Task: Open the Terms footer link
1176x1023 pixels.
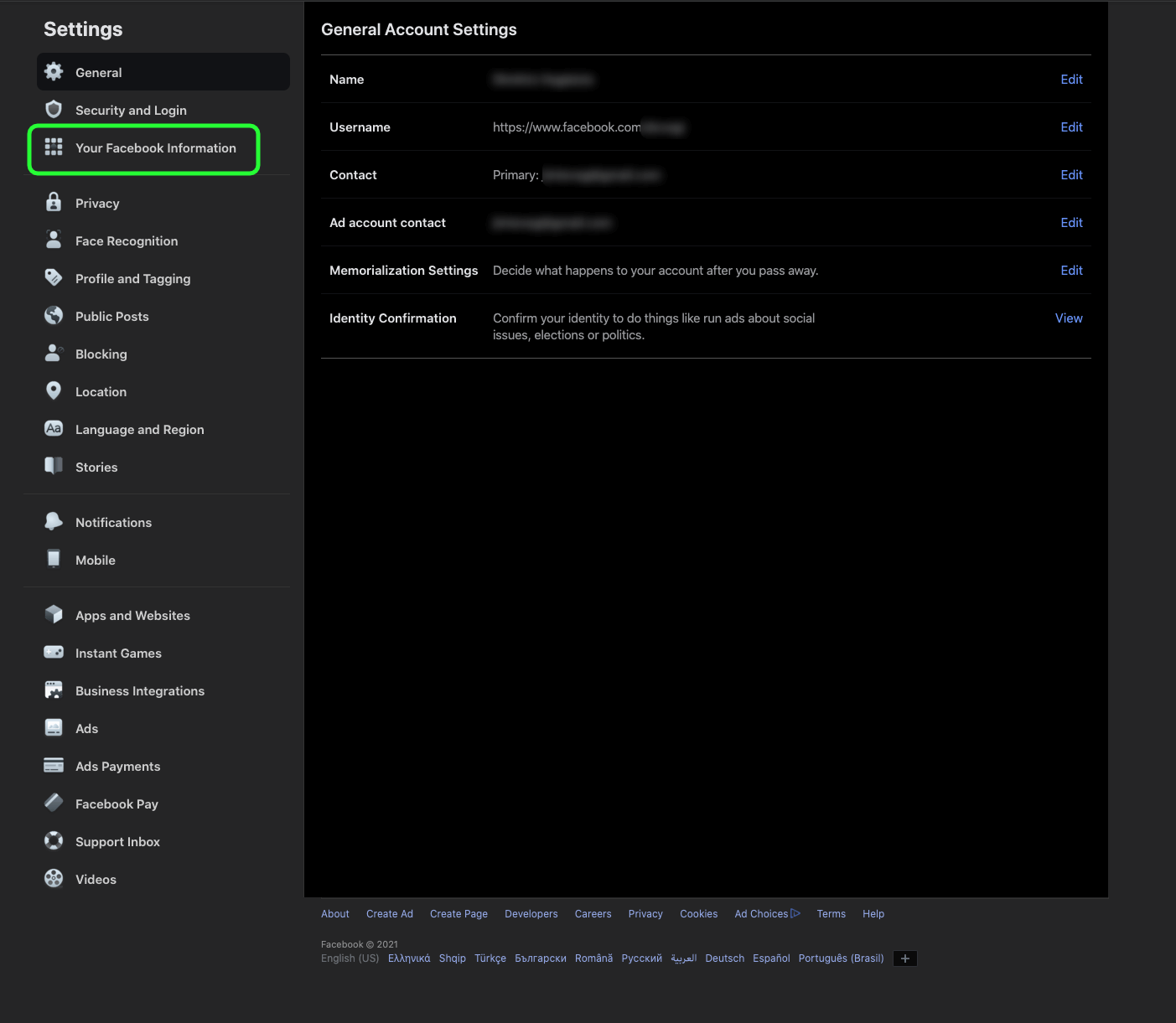Action: click(831, 914)
